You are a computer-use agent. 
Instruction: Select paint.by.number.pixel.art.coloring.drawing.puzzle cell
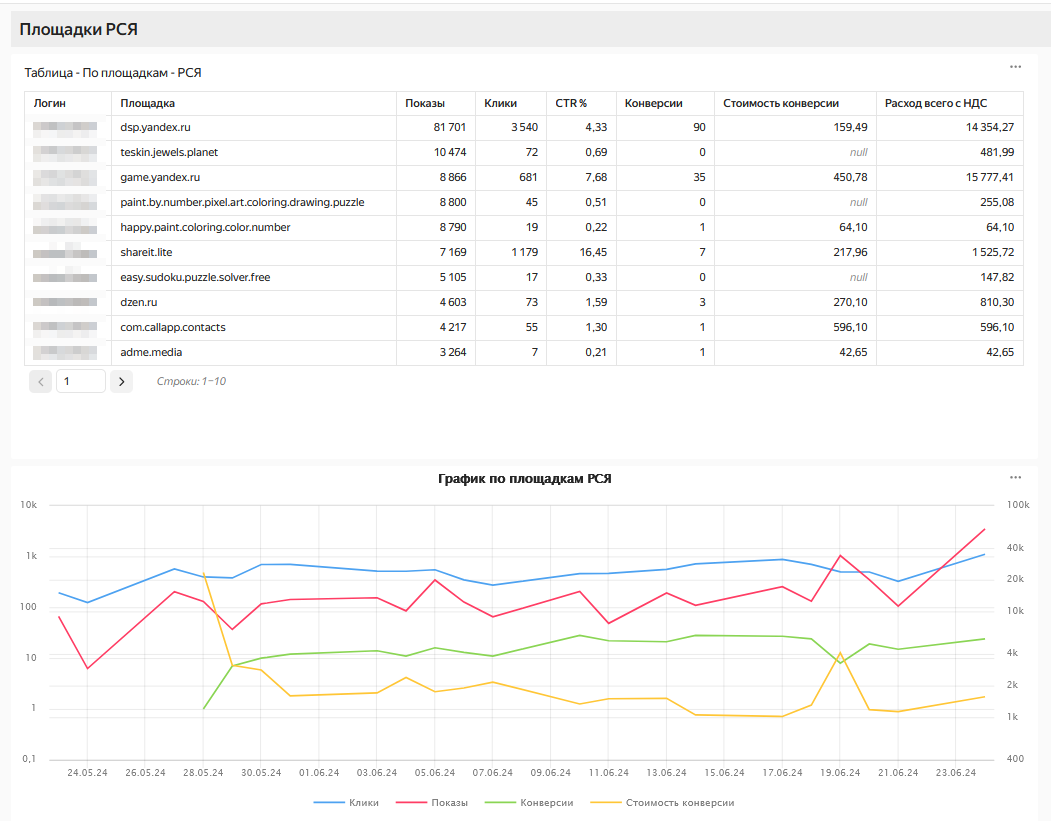254,202
